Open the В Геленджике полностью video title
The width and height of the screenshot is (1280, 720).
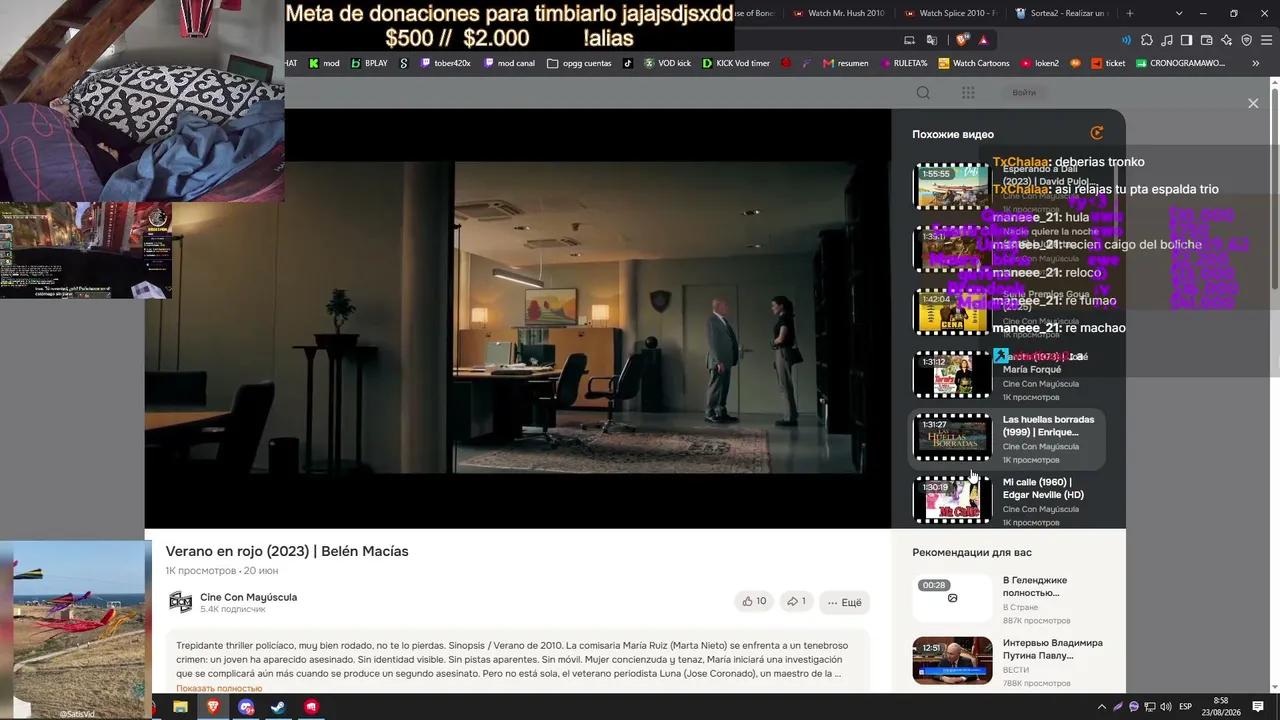click(x=1035, y=586)
